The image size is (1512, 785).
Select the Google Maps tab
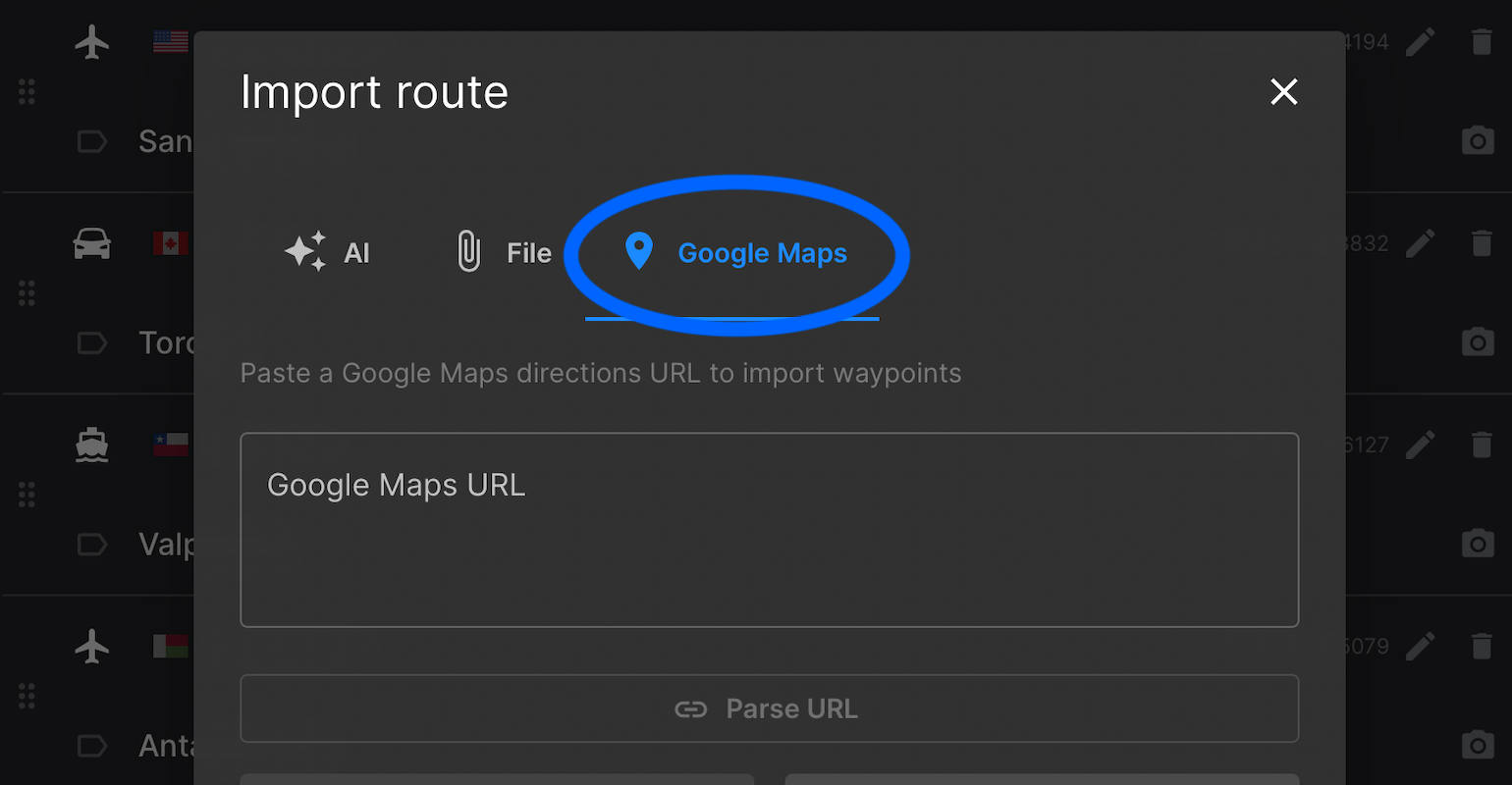tap(734, 253)
